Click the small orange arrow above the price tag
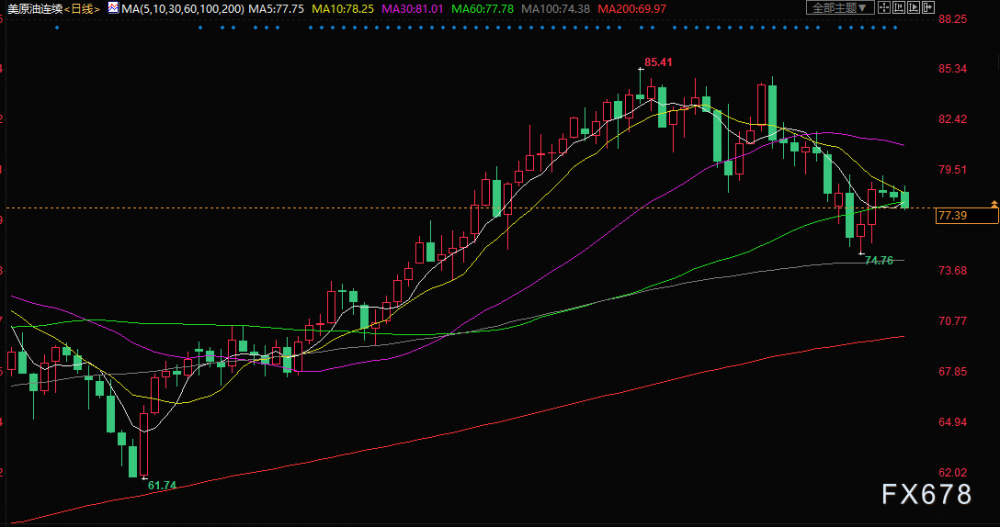This screenshot has height=527, width=1000. click(994, 204)
